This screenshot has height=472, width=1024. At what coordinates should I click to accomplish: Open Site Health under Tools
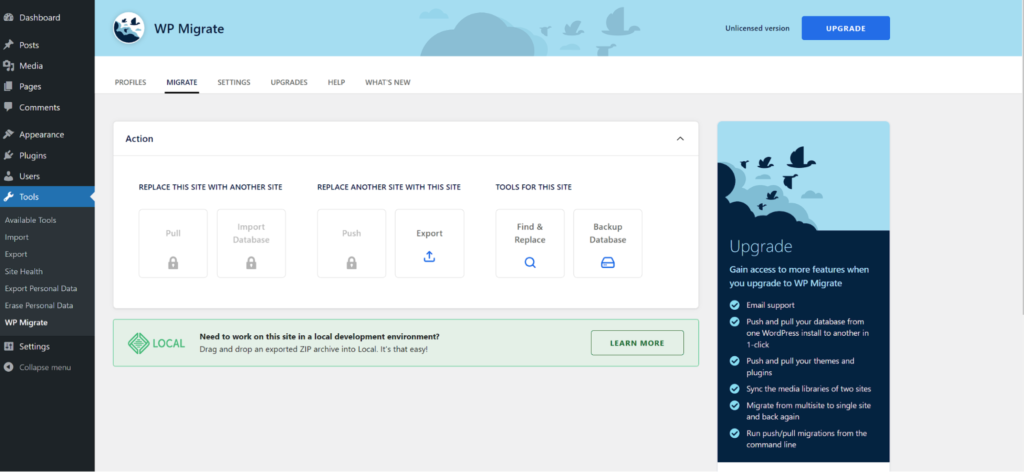click(x=24, y=271)
